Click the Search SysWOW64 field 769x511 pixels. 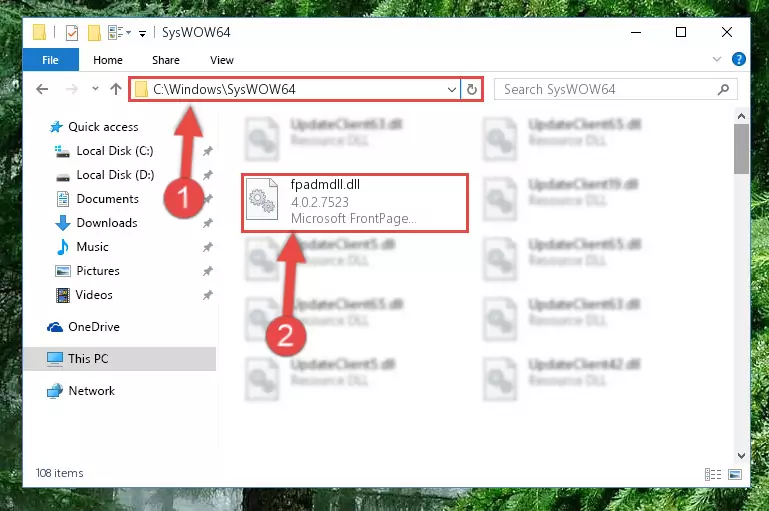615,89
